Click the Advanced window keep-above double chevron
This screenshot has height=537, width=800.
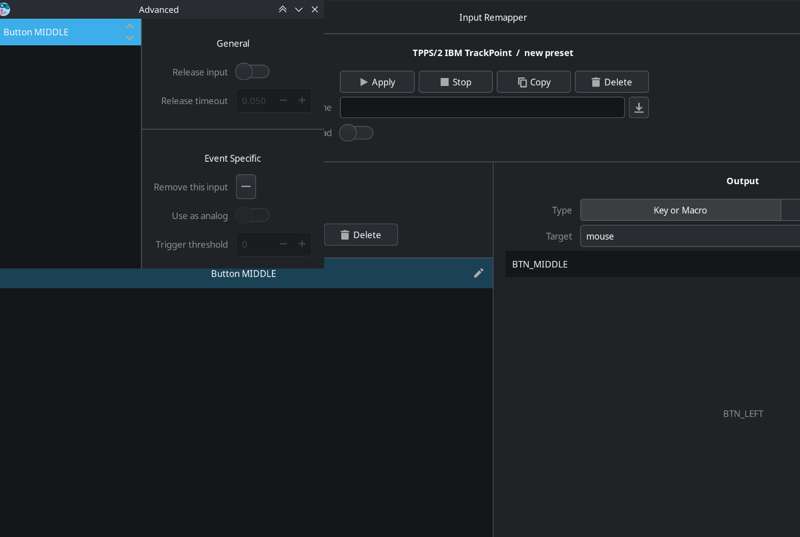click(282, 9)
